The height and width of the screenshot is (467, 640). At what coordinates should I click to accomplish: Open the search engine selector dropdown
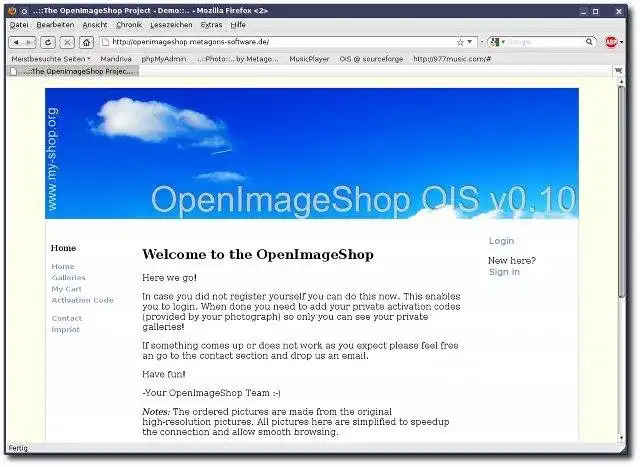[498, 42]
